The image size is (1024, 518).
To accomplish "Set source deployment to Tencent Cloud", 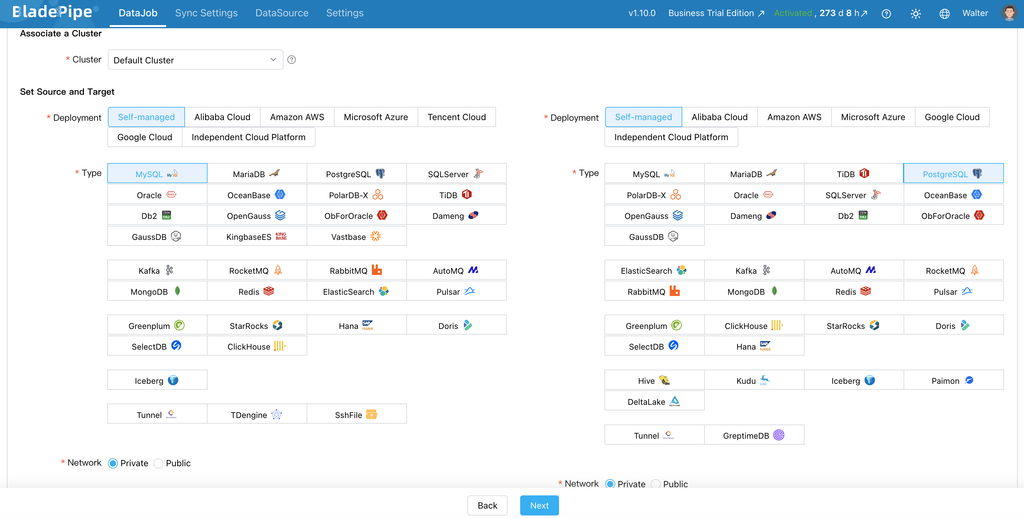I will pos(457,117).
